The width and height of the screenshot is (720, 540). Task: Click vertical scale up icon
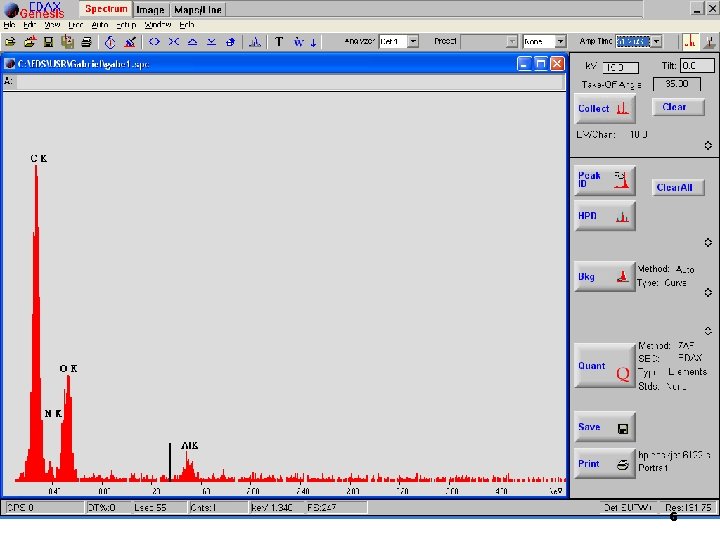pyautogui.click(x=192, y=42)
